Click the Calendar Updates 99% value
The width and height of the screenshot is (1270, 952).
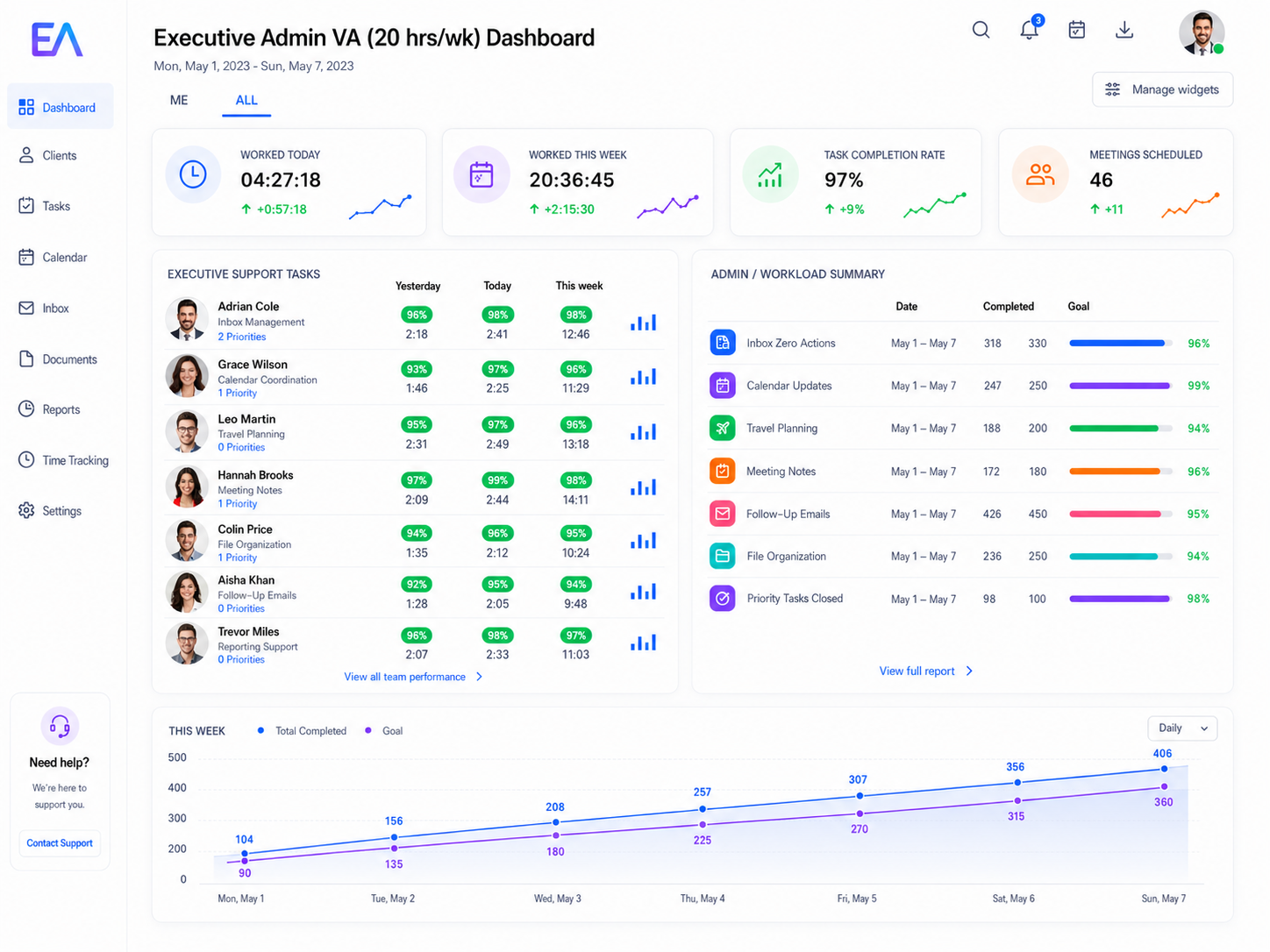tap(1198, 386)
